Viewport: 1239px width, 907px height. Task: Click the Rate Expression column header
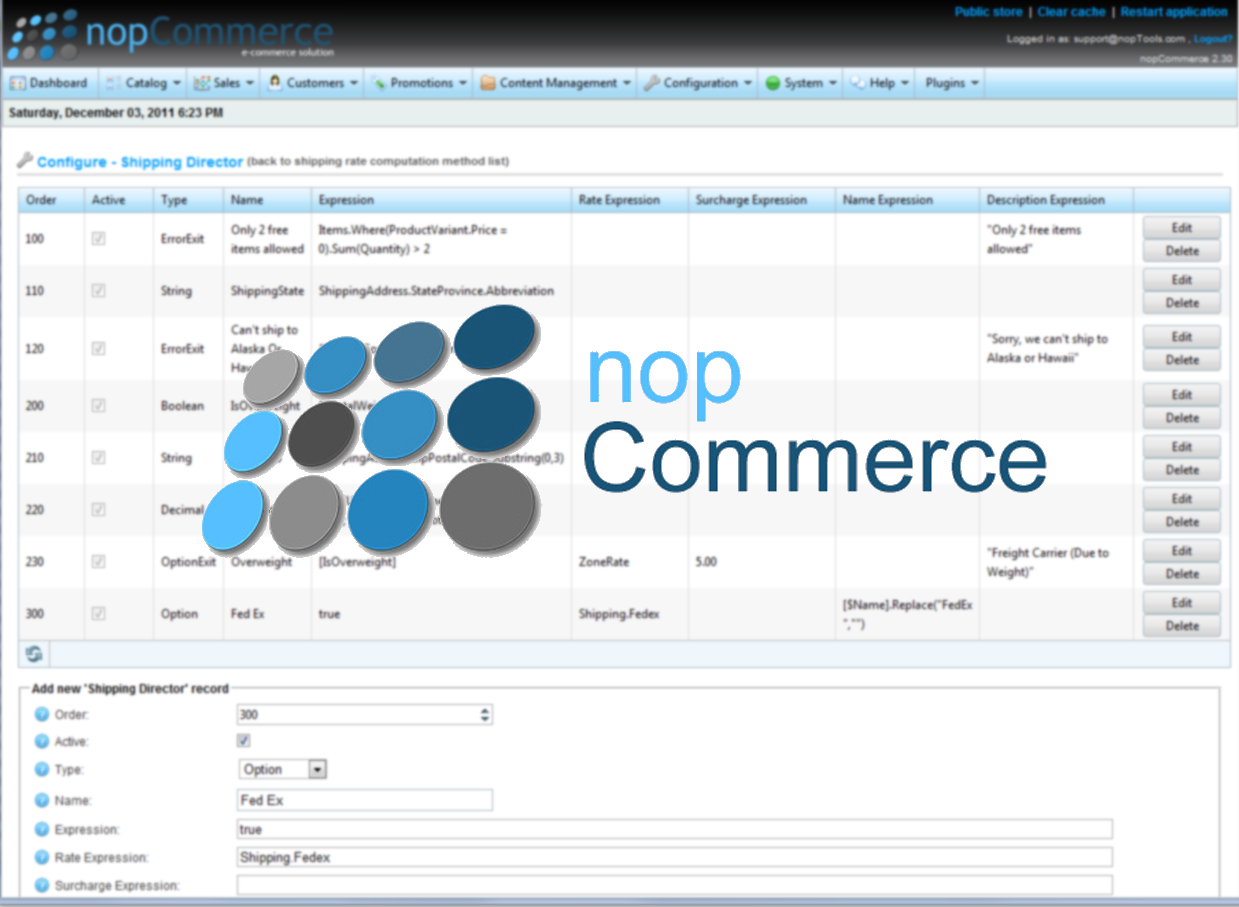coord(629,200)
